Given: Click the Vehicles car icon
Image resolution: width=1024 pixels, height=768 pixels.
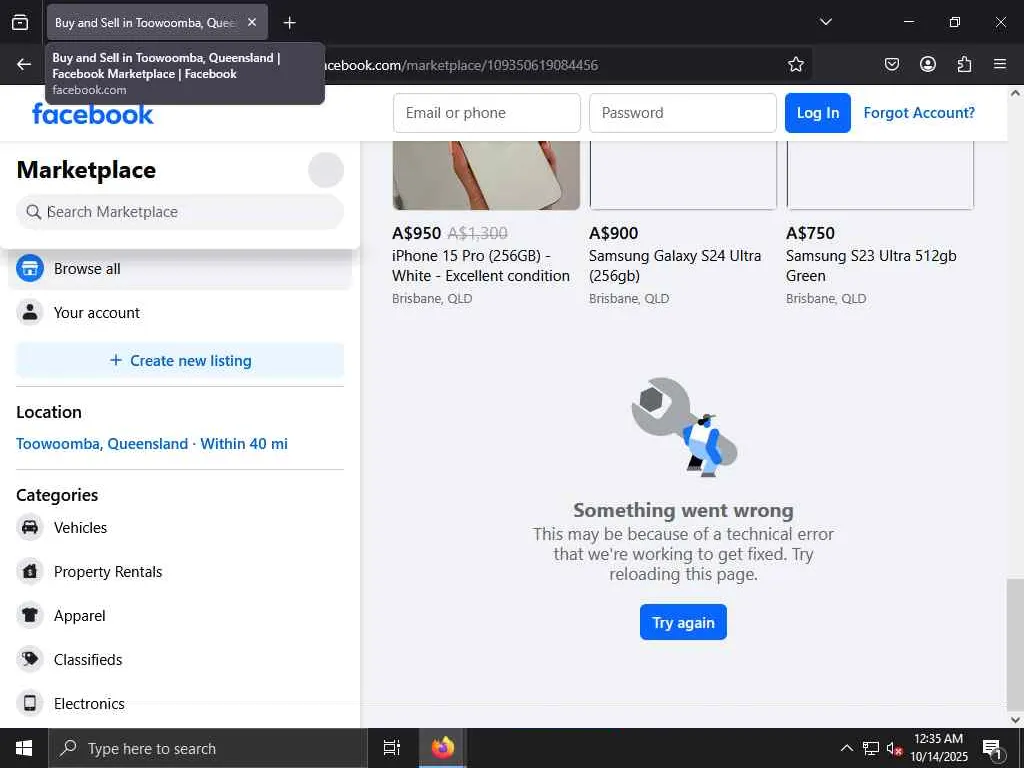Looking at the screenshot, I should tap(29, 527).
